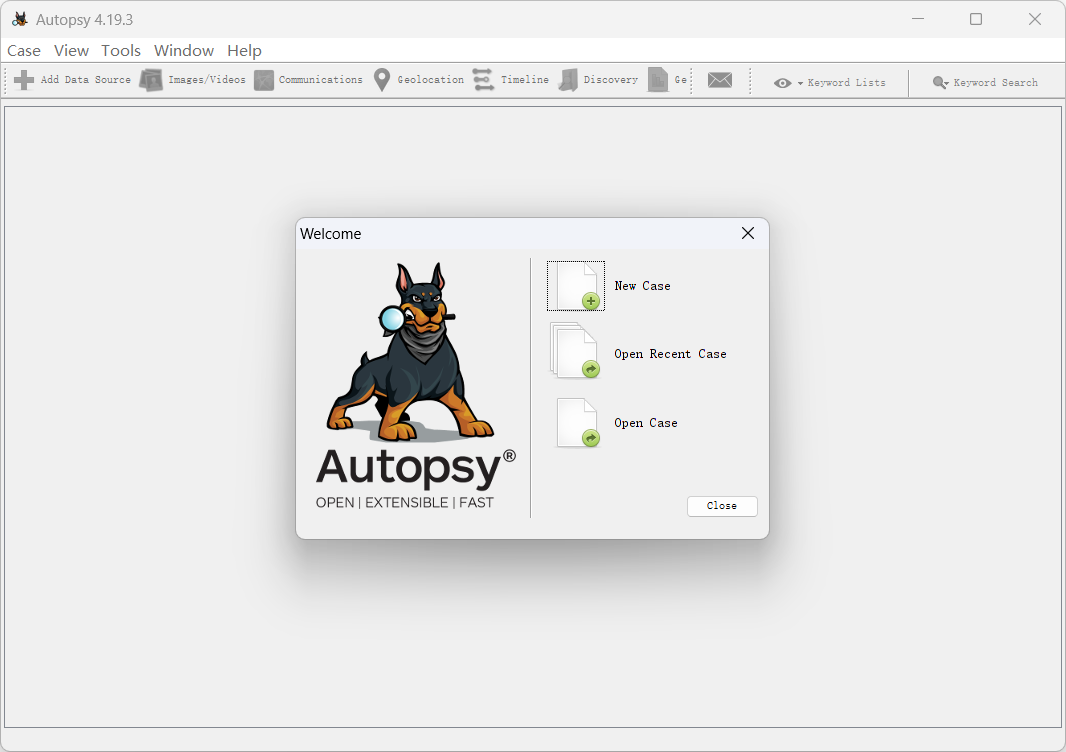
Task: Click the Keyword Lists label
Action: (x=846, y=82)
